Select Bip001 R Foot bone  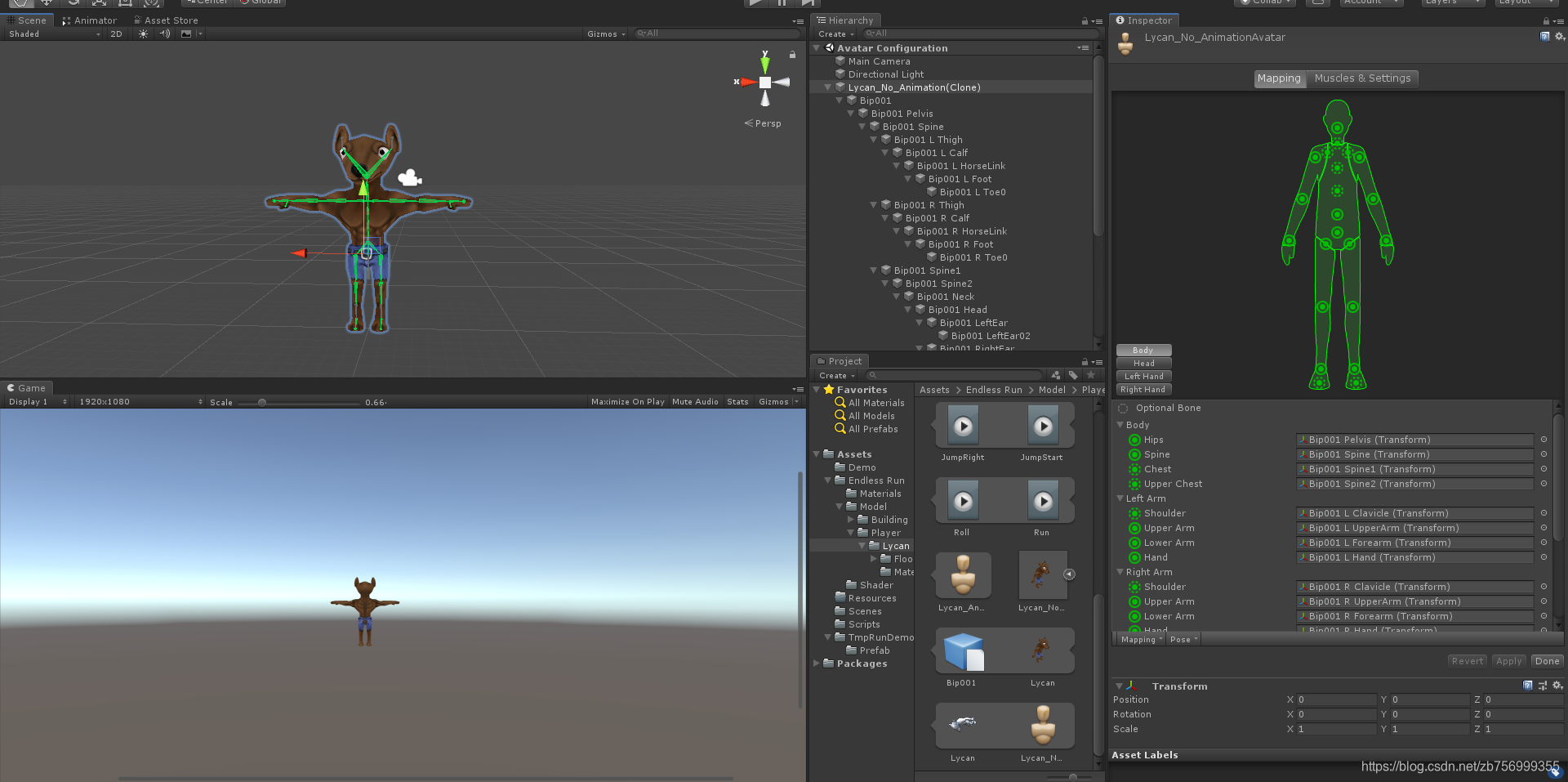(960, 244)
